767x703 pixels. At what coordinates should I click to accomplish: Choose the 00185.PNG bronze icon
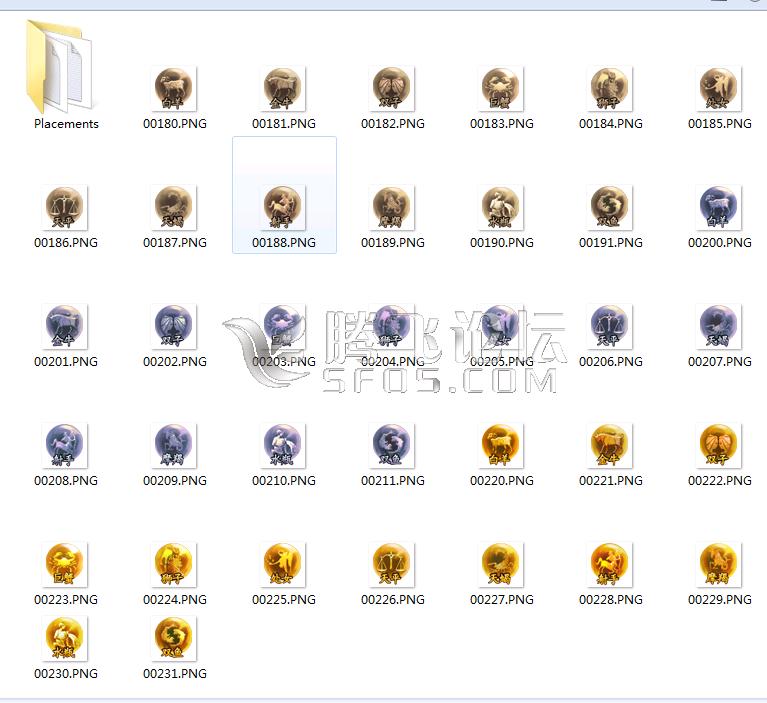pos(719,89)
